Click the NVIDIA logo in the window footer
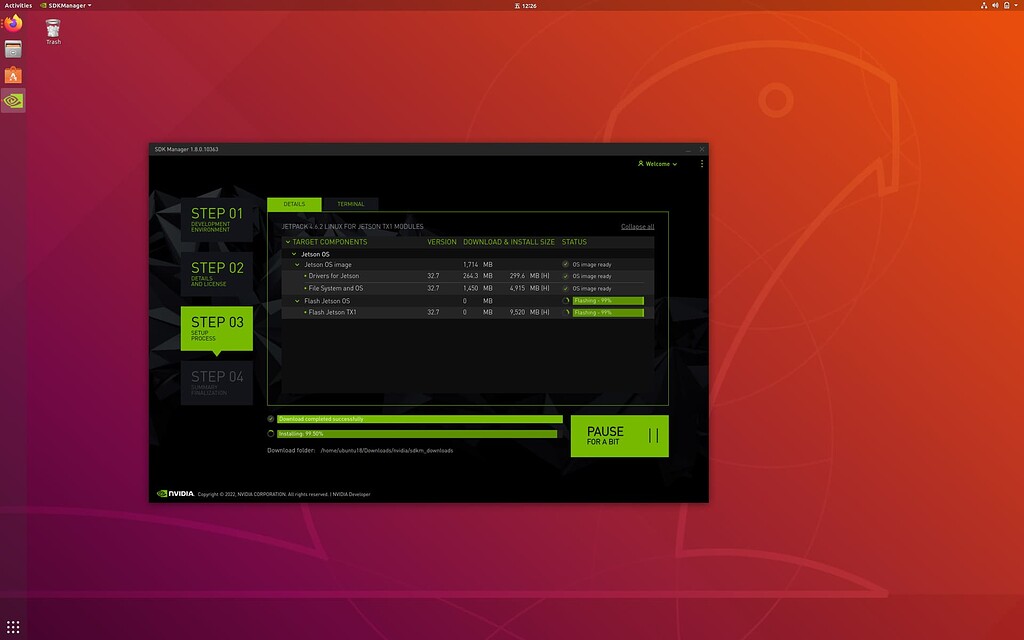This screenshot has height=640, width=1024. pos(172,493)
